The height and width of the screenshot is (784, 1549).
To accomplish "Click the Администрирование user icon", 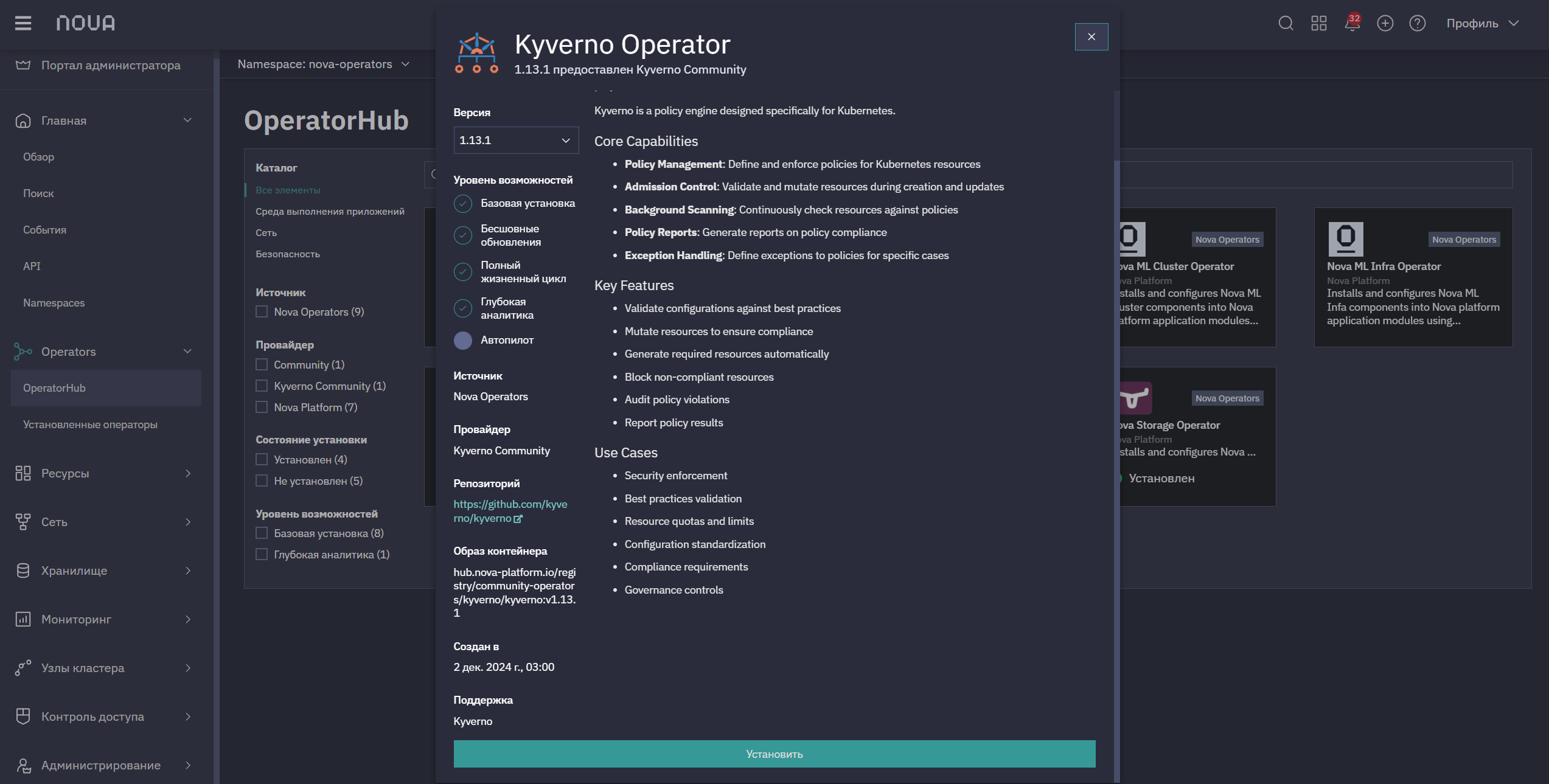I will pyautogui.click(x=23, y=765).
